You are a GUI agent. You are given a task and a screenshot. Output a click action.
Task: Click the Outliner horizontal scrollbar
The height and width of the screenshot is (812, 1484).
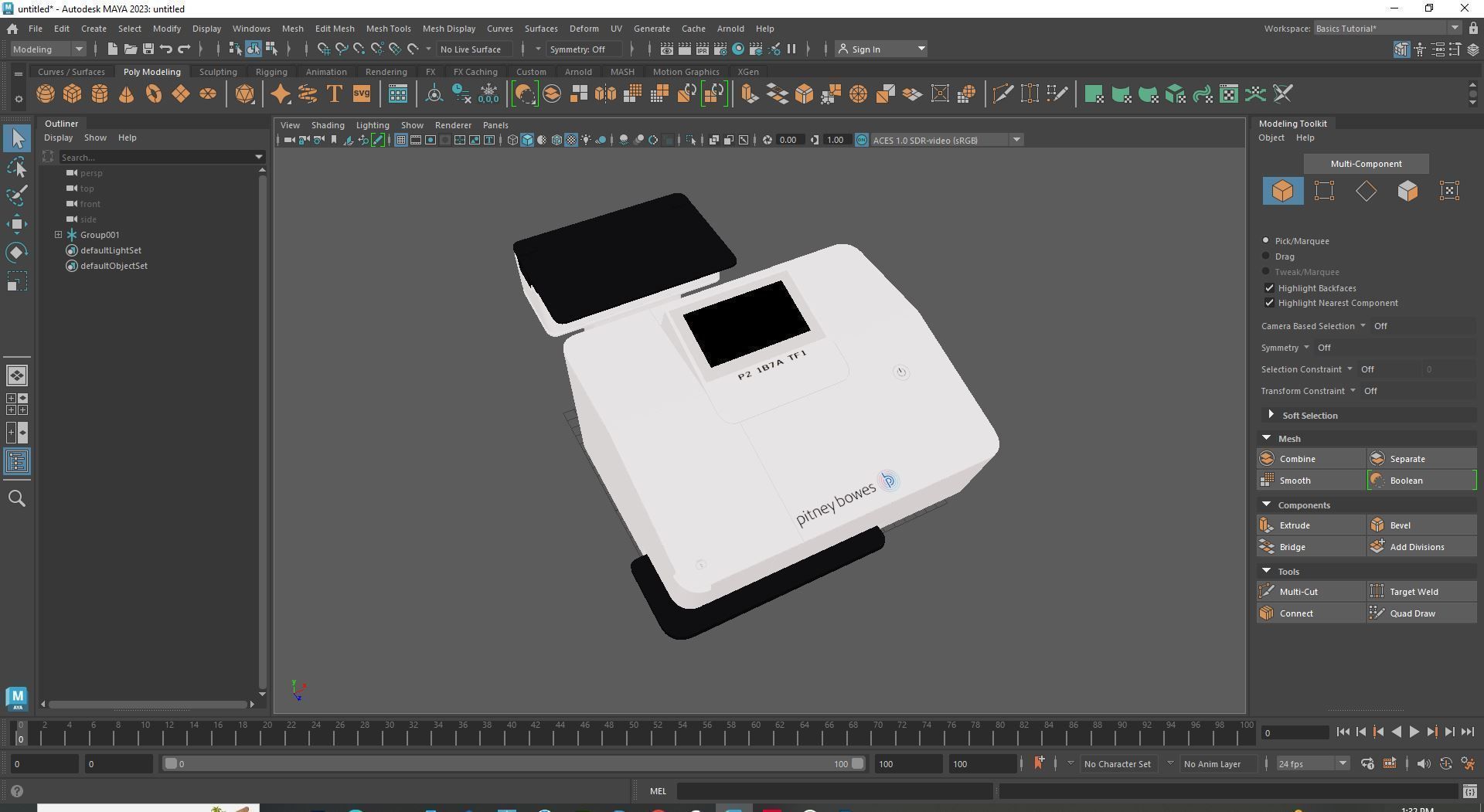(x=148, y=705)
